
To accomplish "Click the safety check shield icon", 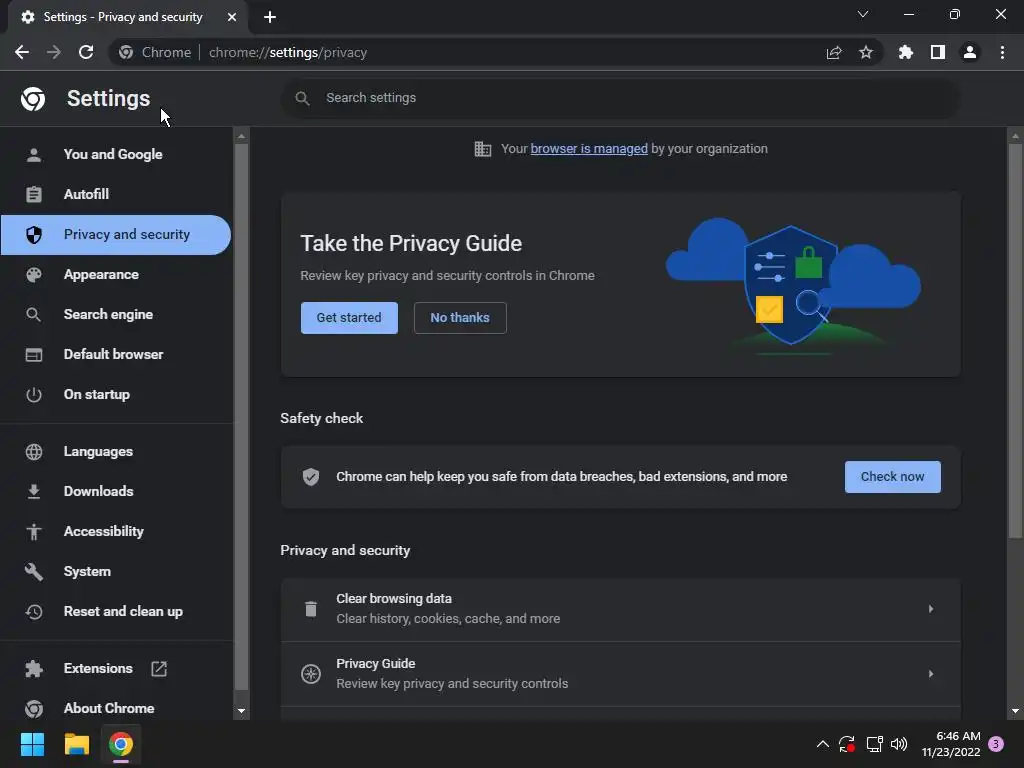I will pyautogui.click(x=311, y=477).
